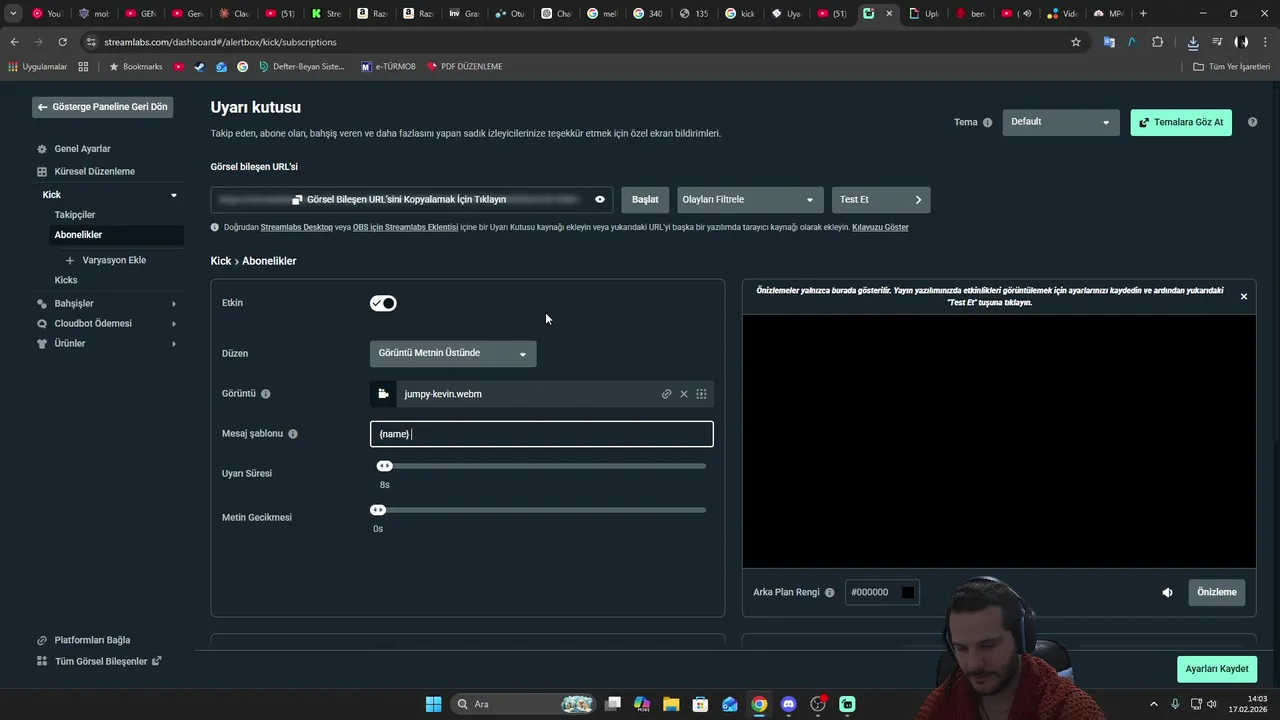
Task: Click the Uyarı Süresi slider handle
Action: pyautogui.click(x=384, y=466)
